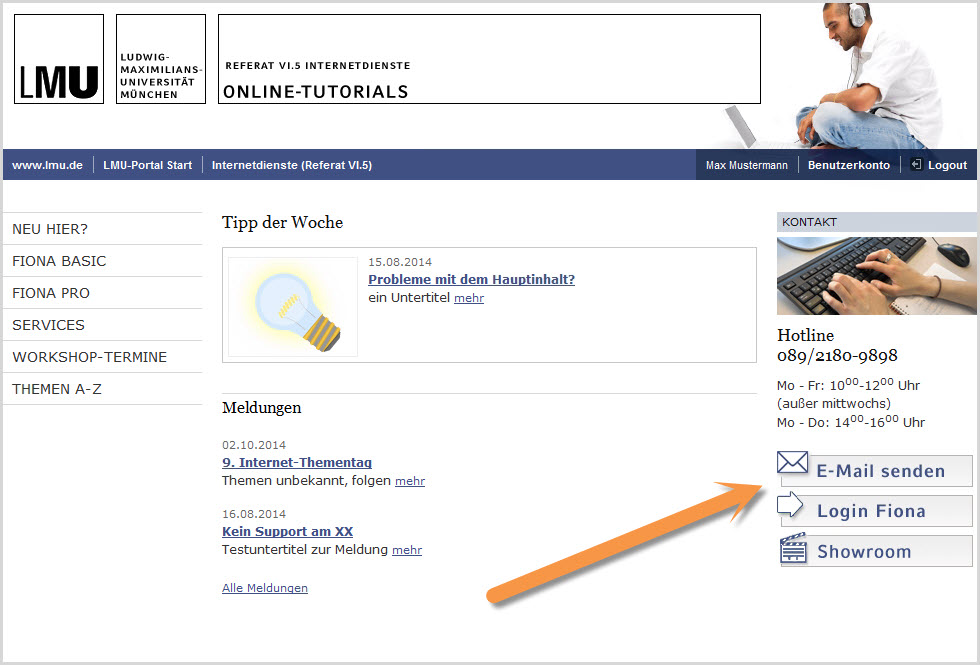Click the Showroom button

pos(876,551)
